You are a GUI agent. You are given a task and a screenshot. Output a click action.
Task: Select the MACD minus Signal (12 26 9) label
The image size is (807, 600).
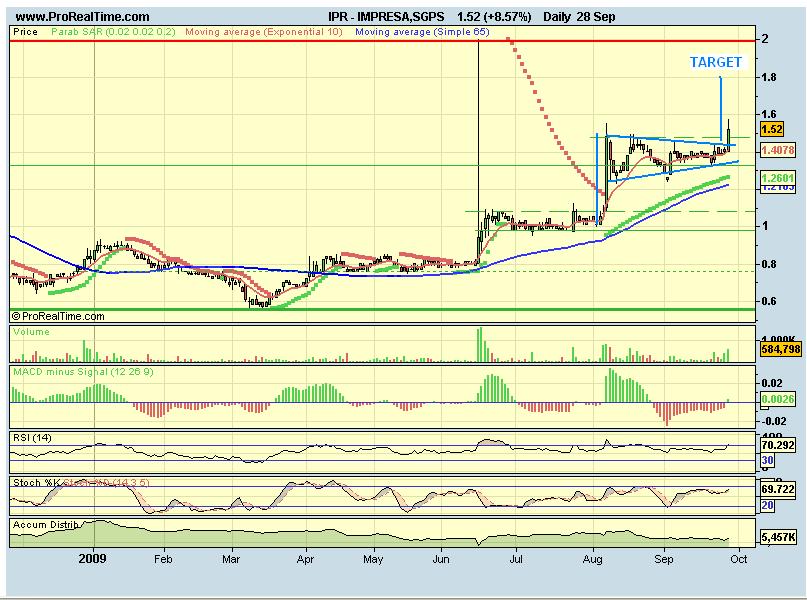(x=83, y=372)
